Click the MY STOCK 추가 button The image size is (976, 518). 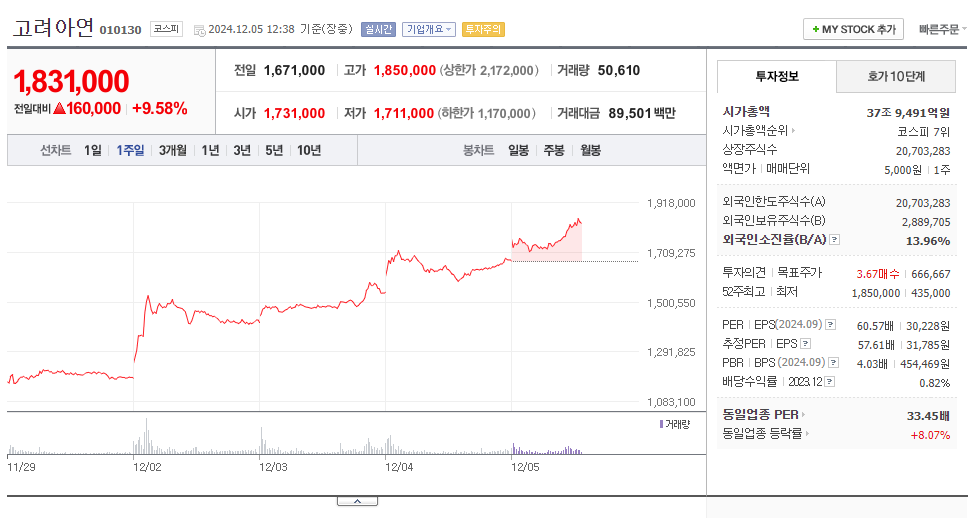(853, 29)
